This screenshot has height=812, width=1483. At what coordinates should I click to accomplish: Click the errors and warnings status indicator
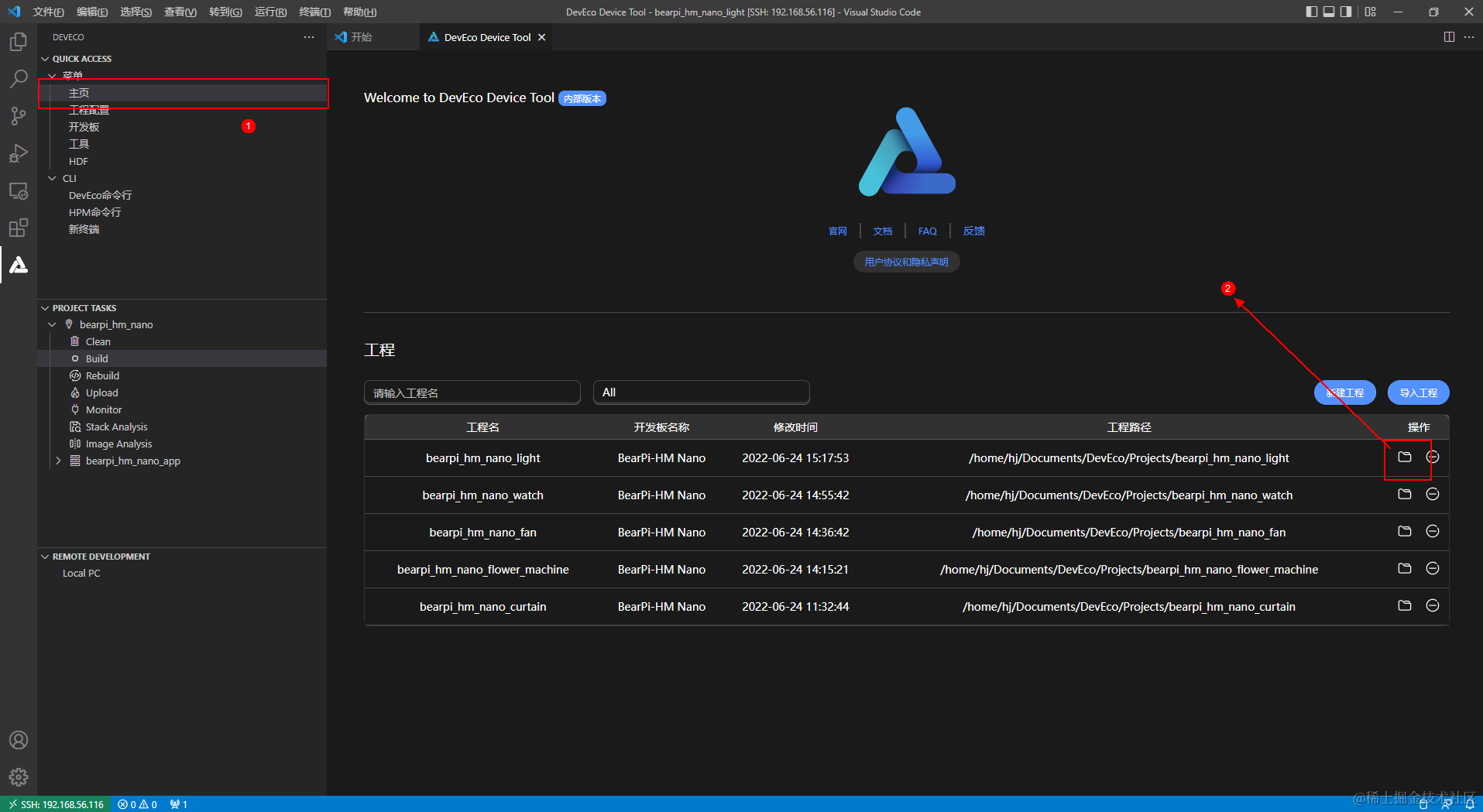point(138,804)
